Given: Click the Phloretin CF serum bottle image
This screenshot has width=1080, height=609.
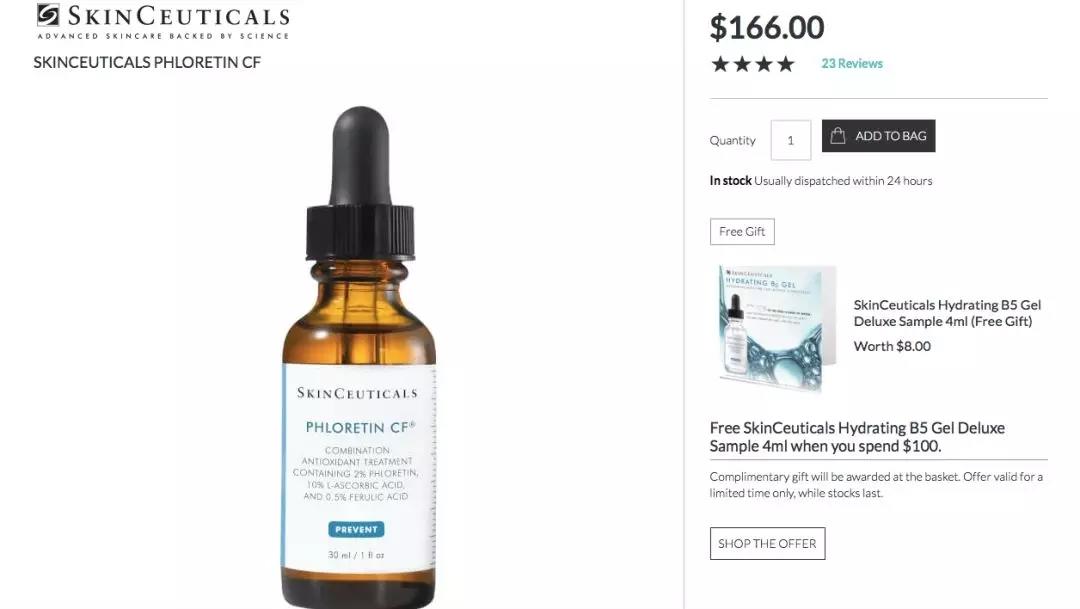Looking at the screenshot, I should 359,358.
